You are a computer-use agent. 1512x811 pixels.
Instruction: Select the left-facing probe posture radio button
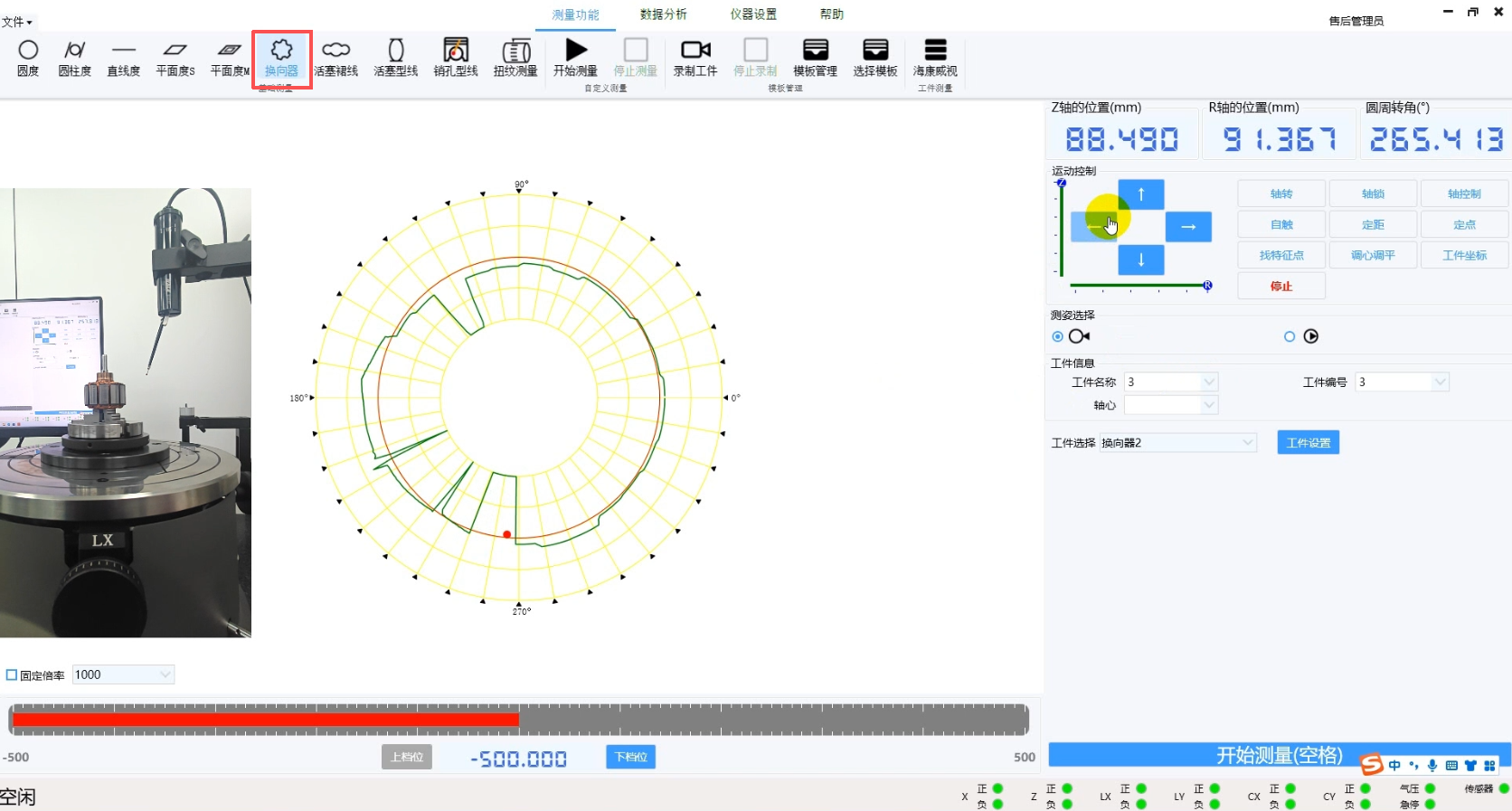pyautogui.click(x=1057, y=336)
